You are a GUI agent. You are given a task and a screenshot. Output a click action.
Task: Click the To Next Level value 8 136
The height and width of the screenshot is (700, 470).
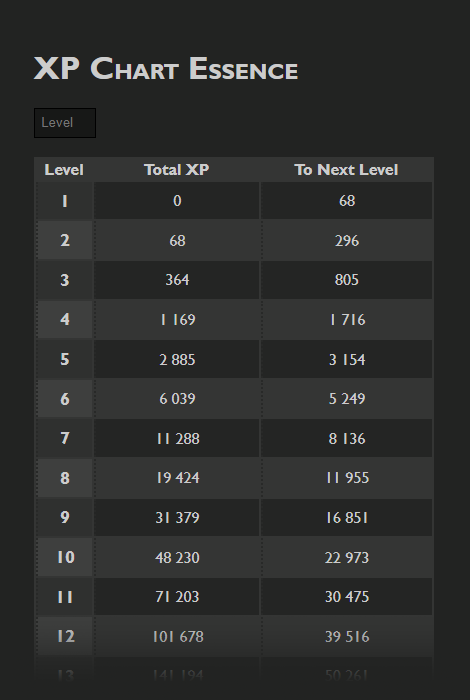pyautogui.click(x=346, y=438)
